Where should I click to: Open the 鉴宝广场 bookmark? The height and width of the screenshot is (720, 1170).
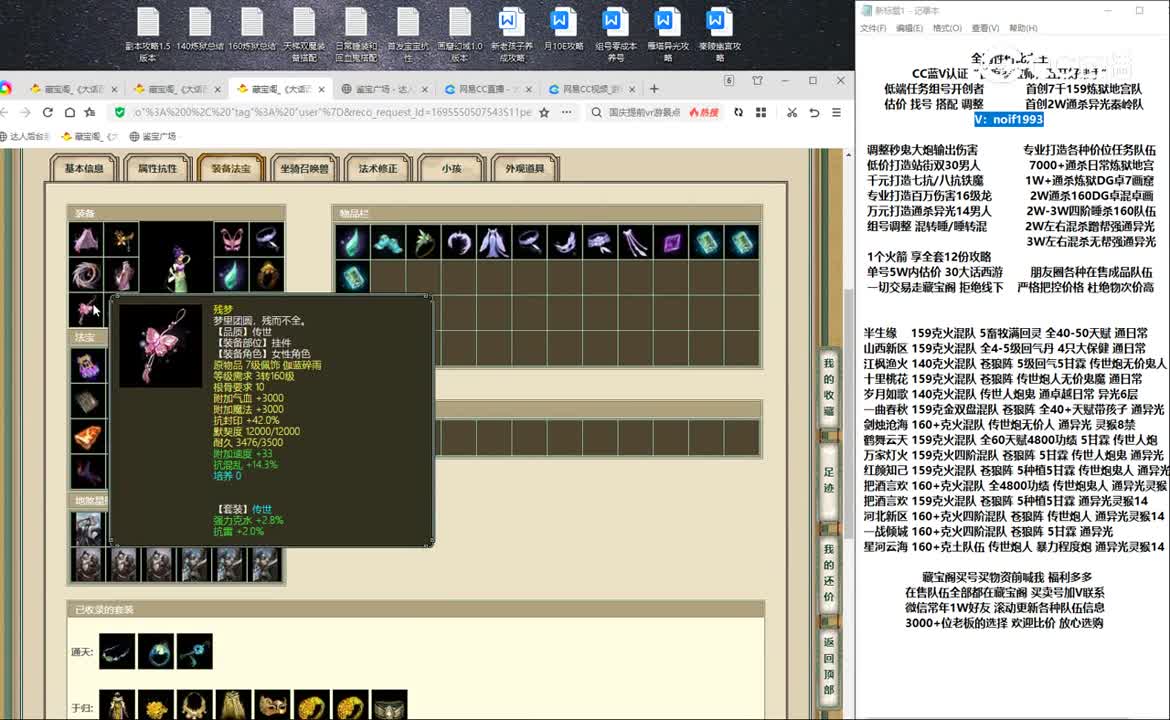[154, 137]
